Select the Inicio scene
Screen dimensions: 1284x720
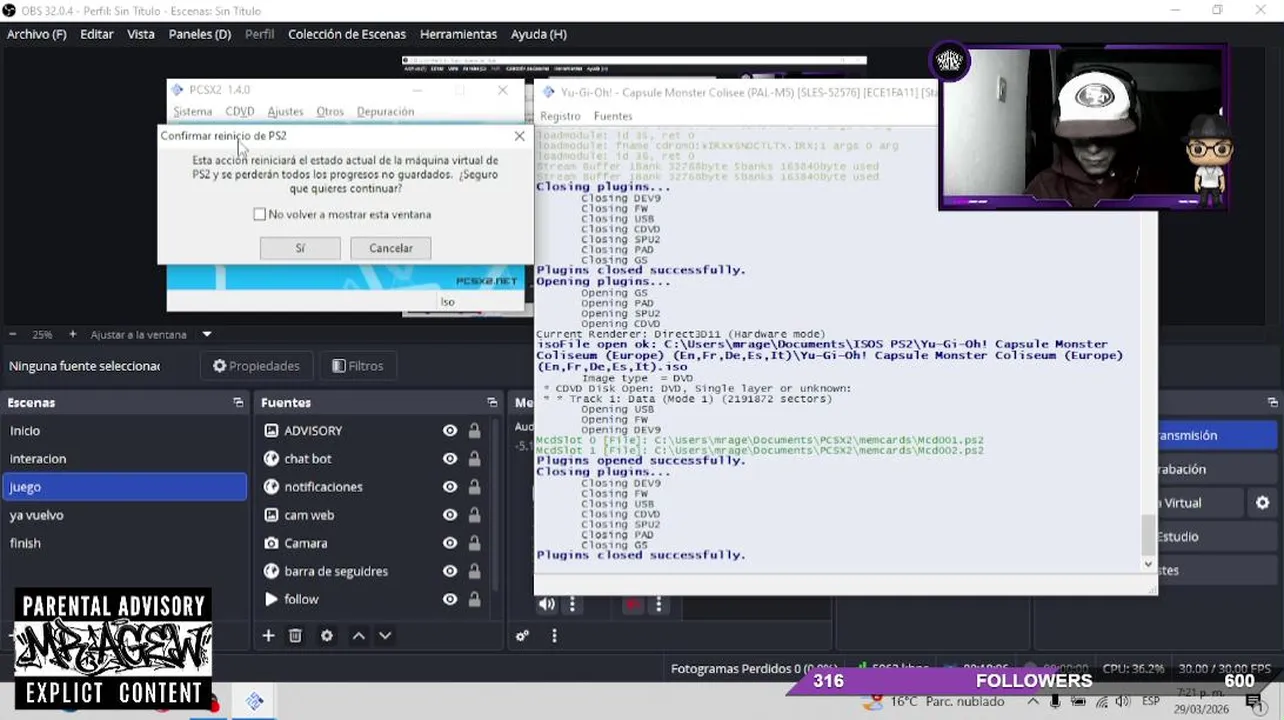(x=124, y=430)
